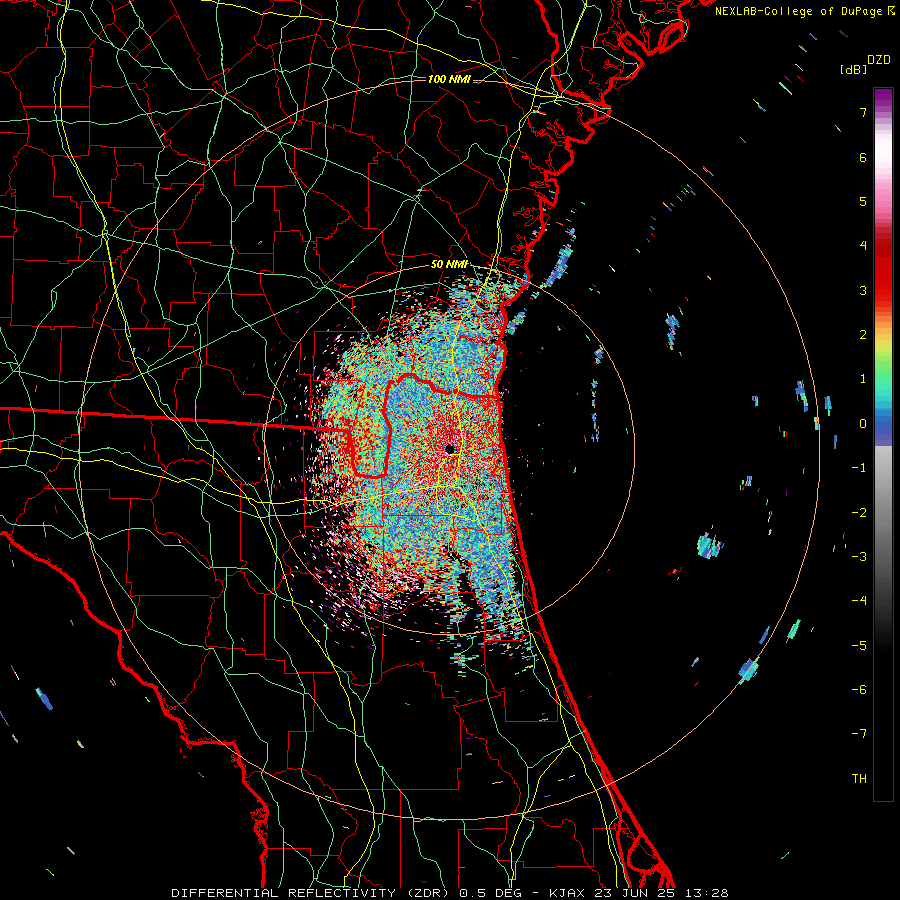Click the 6 dB scale label

click(x=863, y=157)
